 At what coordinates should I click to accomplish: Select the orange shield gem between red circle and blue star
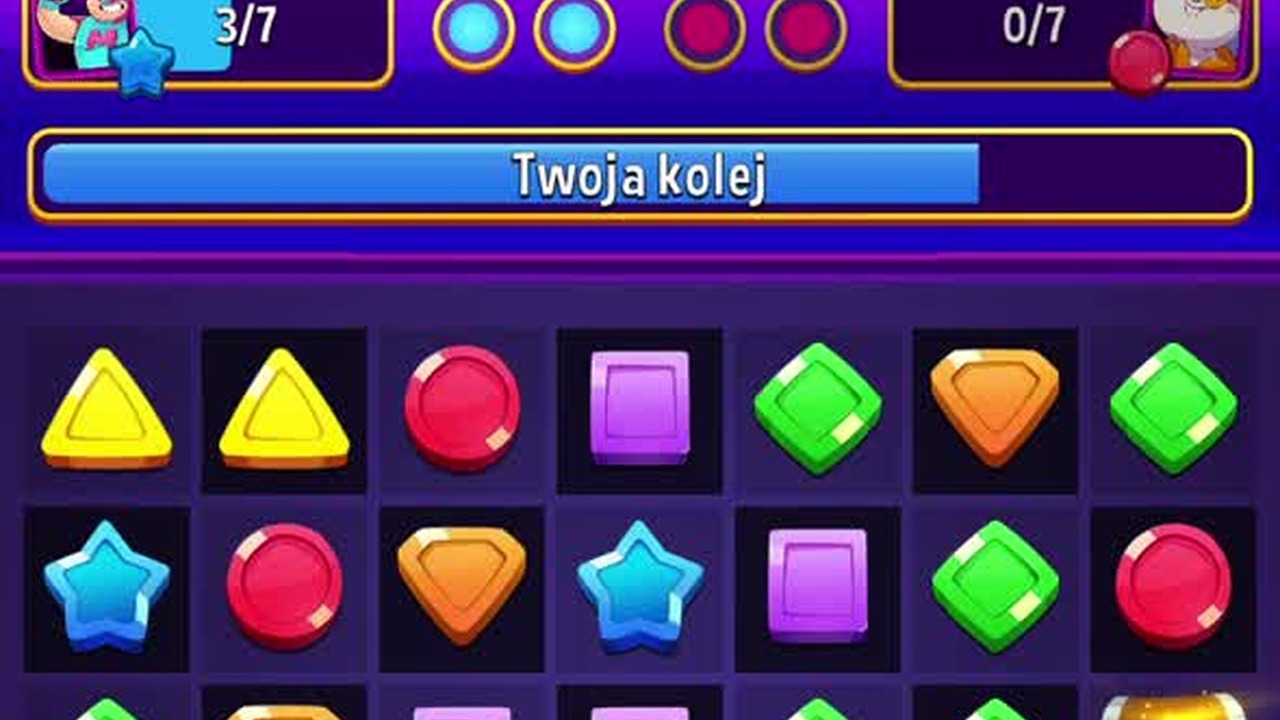pos(462,585)
